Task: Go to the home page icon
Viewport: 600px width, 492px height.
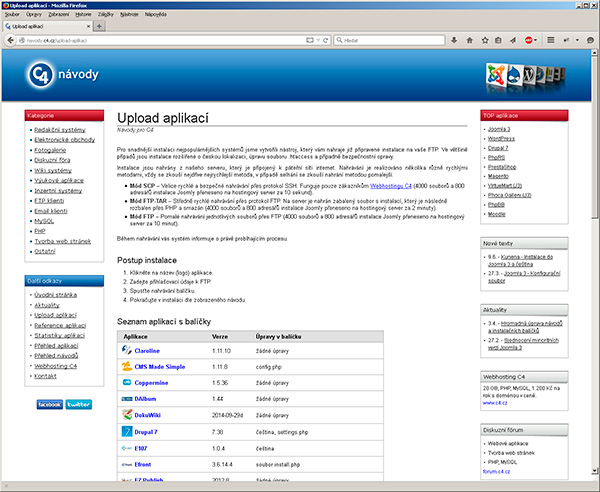Action: point(470,40)
